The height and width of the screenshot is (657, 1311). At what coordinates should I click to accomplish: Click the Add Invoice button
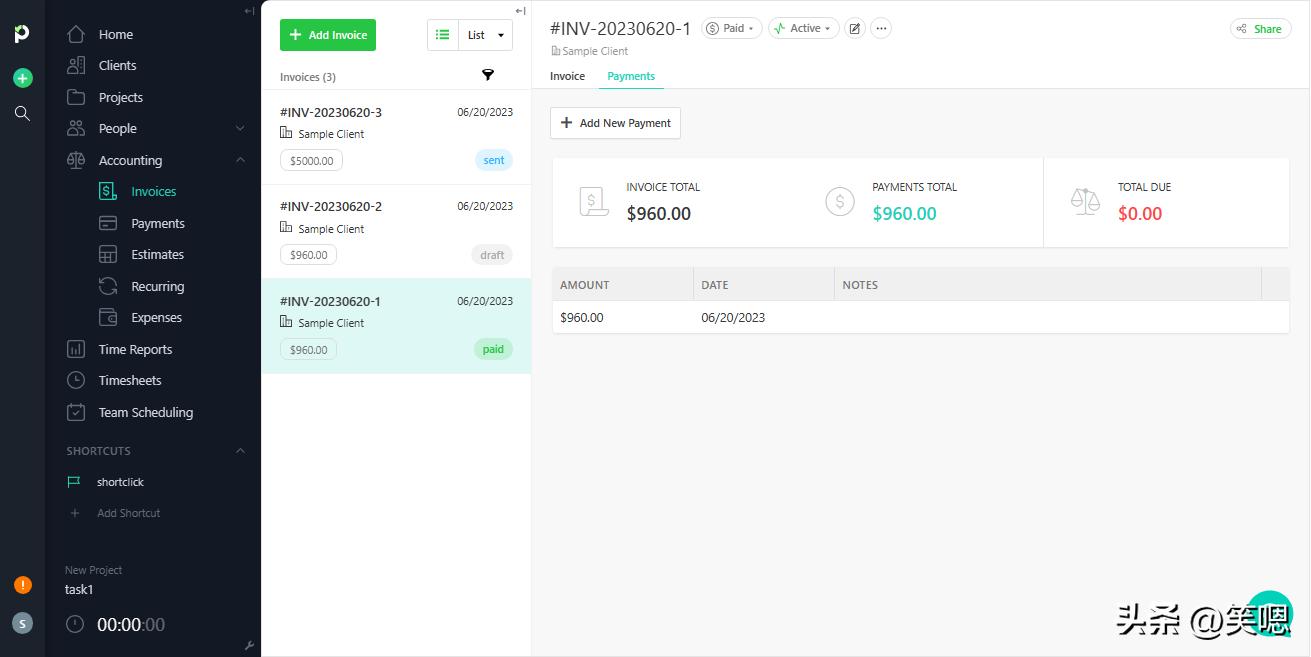click(x=328, y=35)
